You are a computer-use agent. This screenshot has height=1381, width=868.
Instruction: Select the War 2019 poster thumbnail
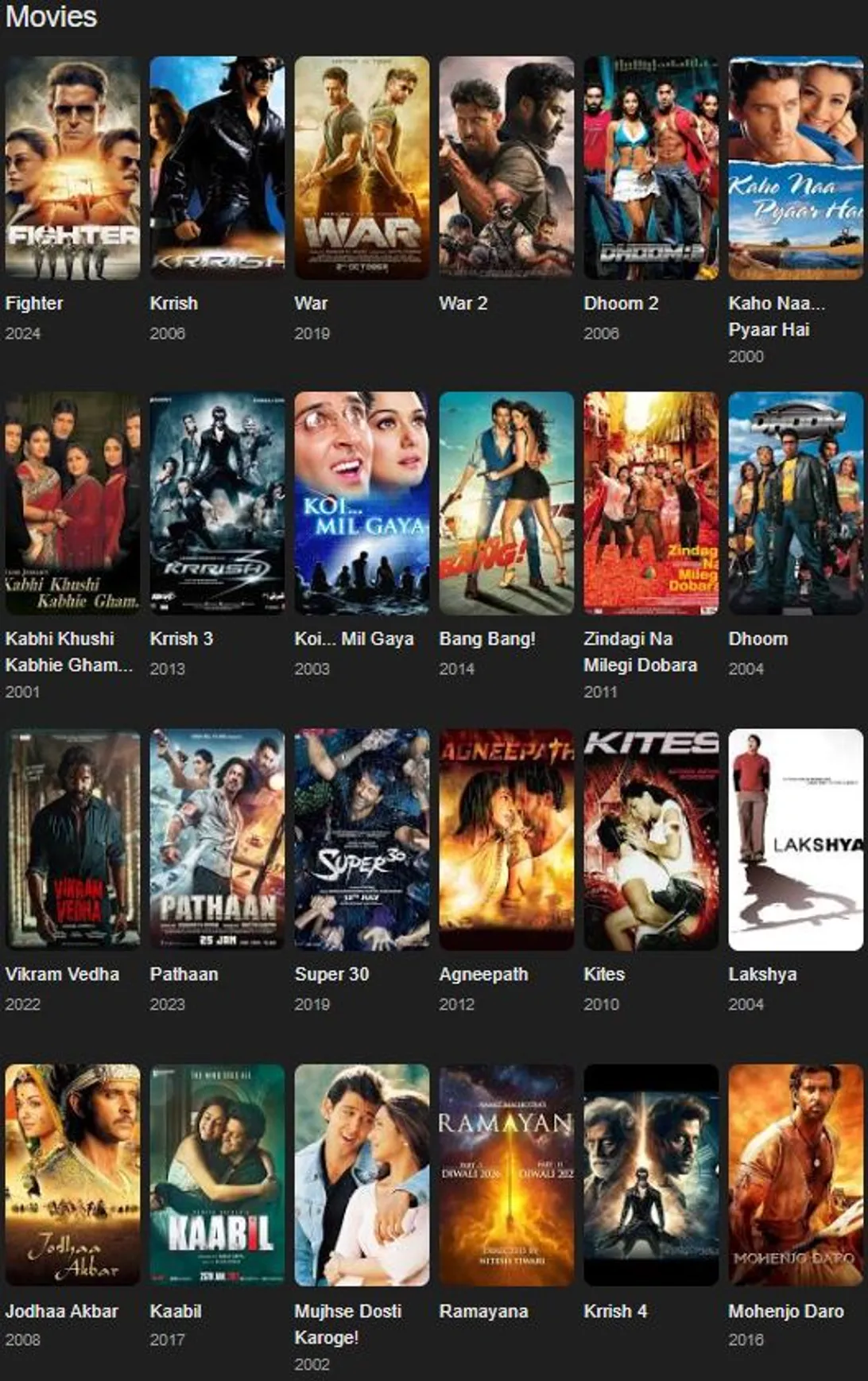click(362, 168)
